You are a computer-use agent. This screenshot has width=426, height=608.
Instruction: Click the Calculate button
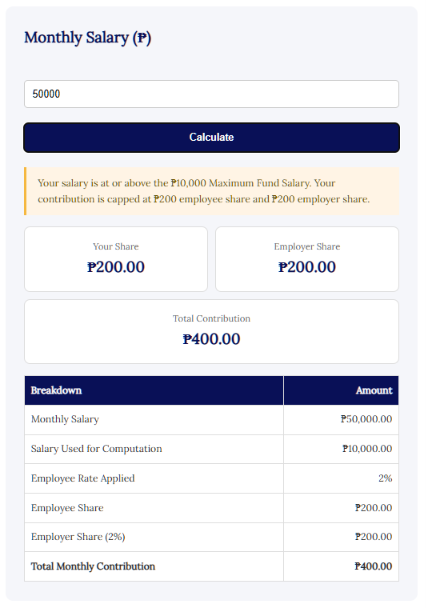pyautogui.click(x=211, y=137)
